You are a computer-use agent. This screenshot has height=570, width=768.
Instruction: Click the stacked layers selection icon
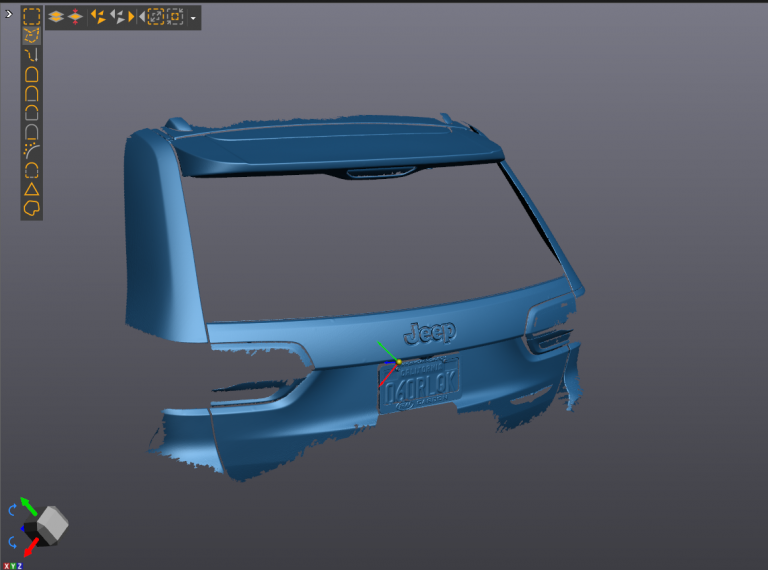point(56,17)
